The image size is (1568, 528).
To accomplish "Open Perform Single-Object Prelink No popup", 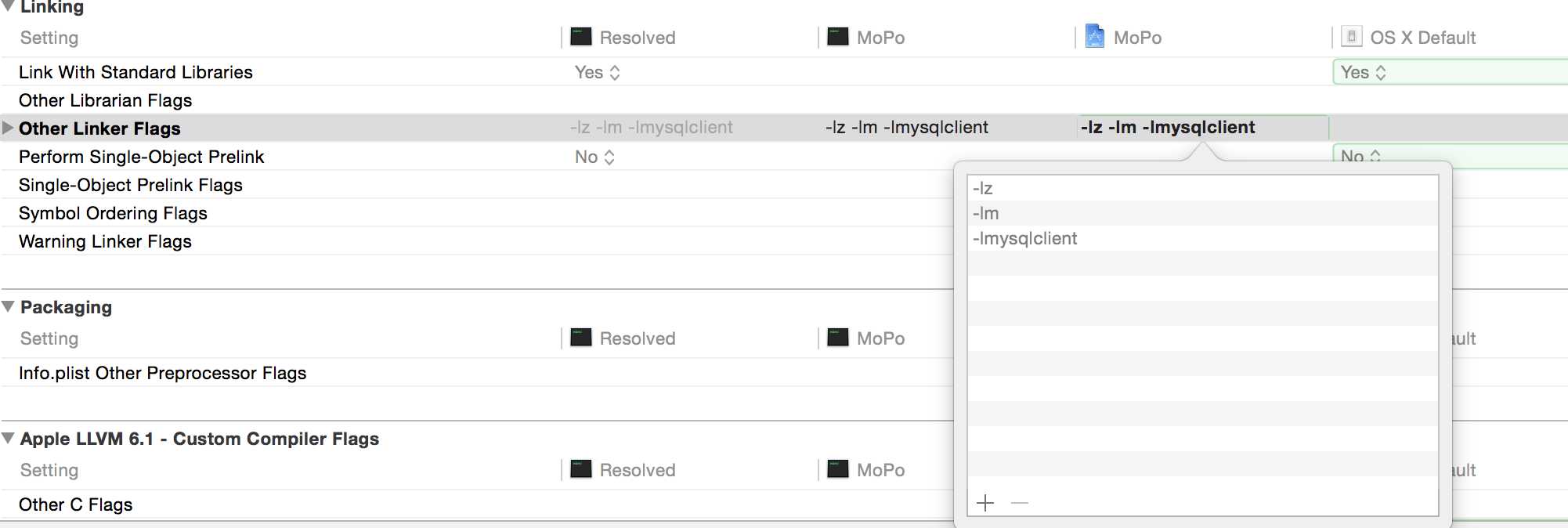I will tap(595, 157).
